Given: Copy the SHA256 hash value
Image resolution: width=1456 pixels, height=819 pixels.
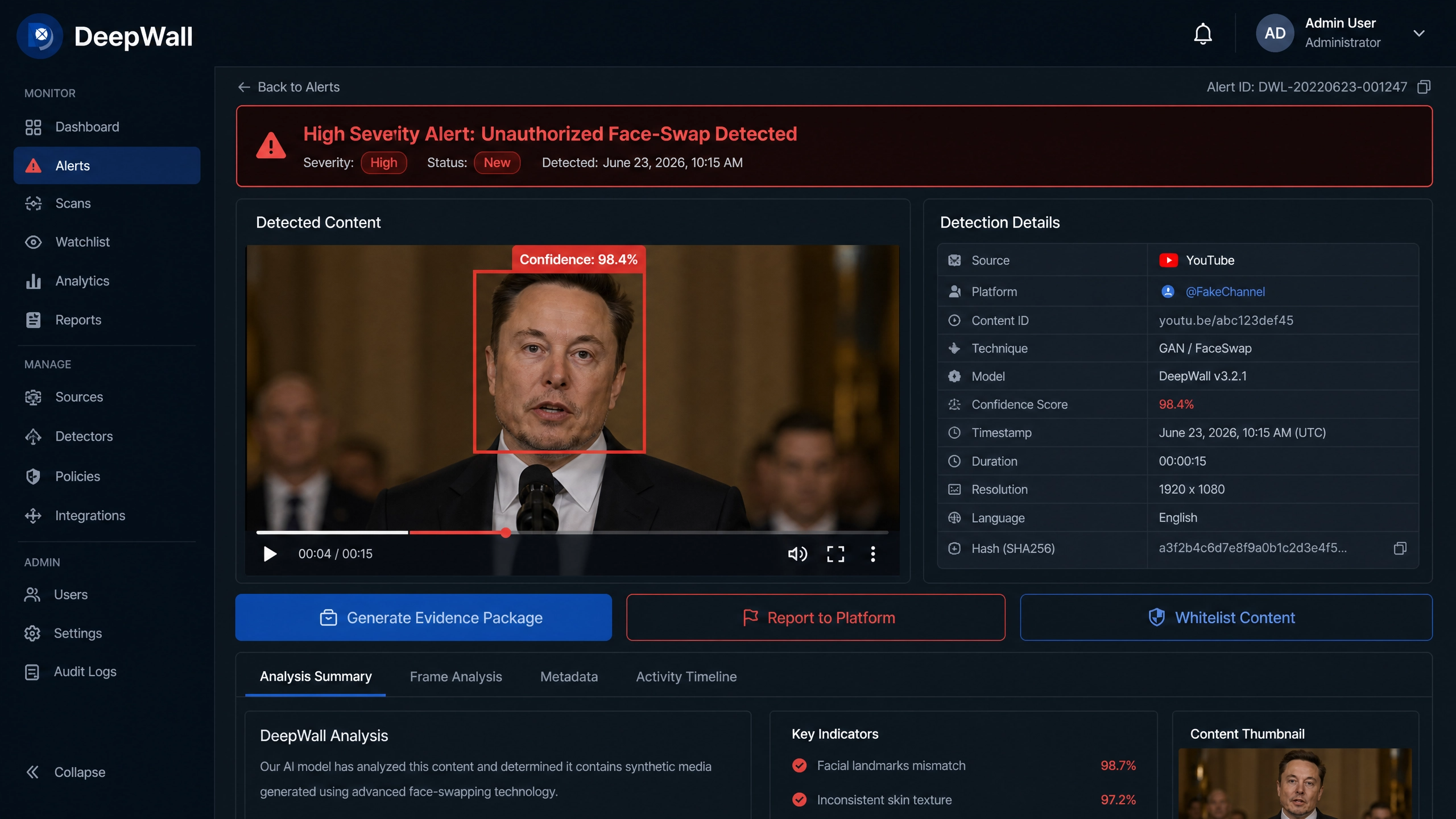Looking at the screenshot, I should coord(1400,548).
